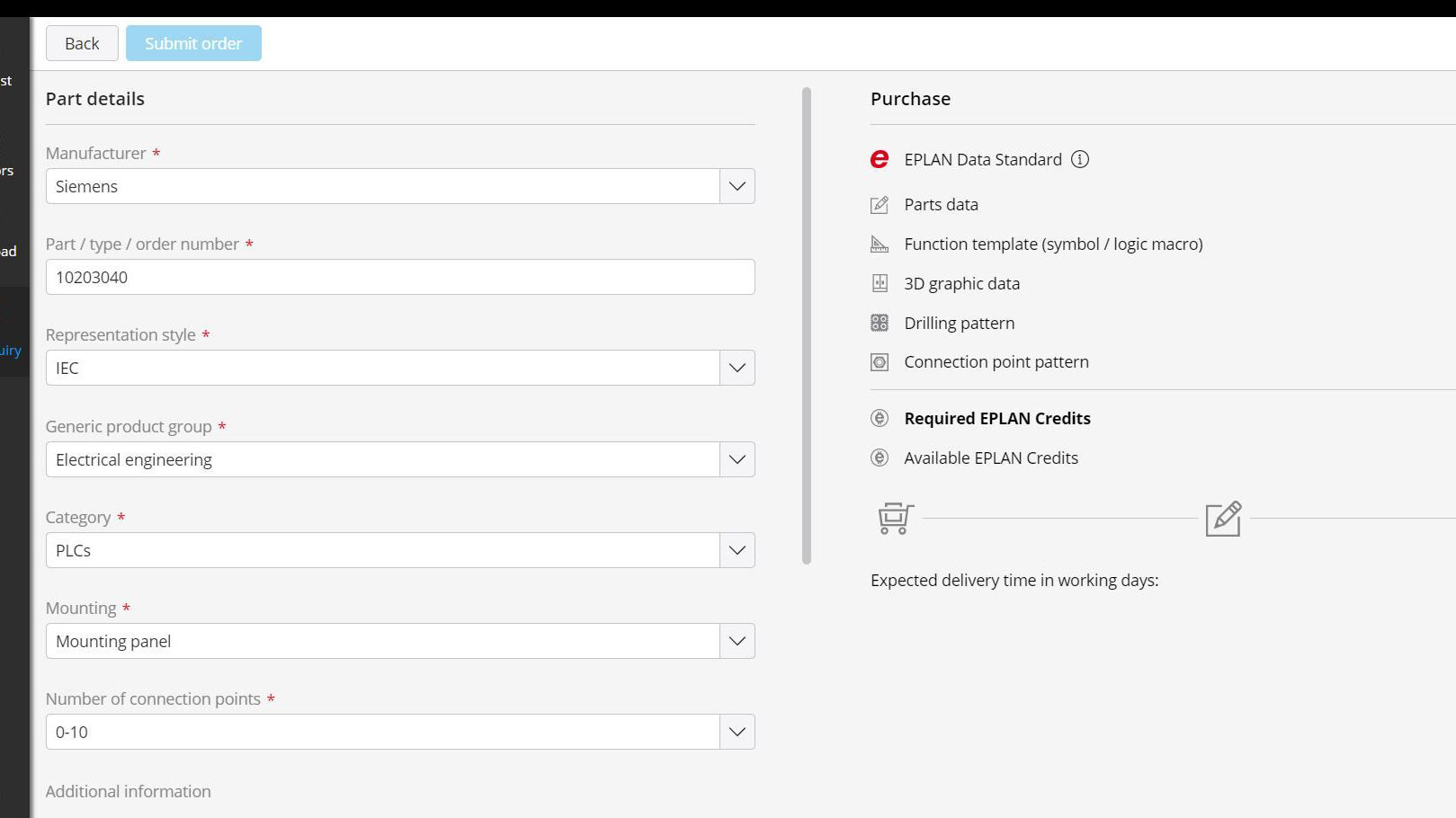The width and height of the screenshot is (1456, 818).
Task: Click the Parts data label
Action: tap(941, 205)
